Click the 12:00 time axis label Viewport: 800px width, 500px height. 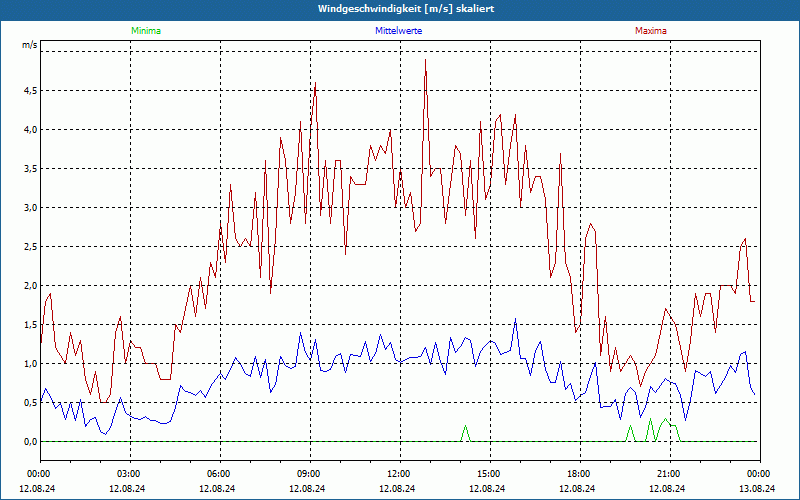[400, 474]
